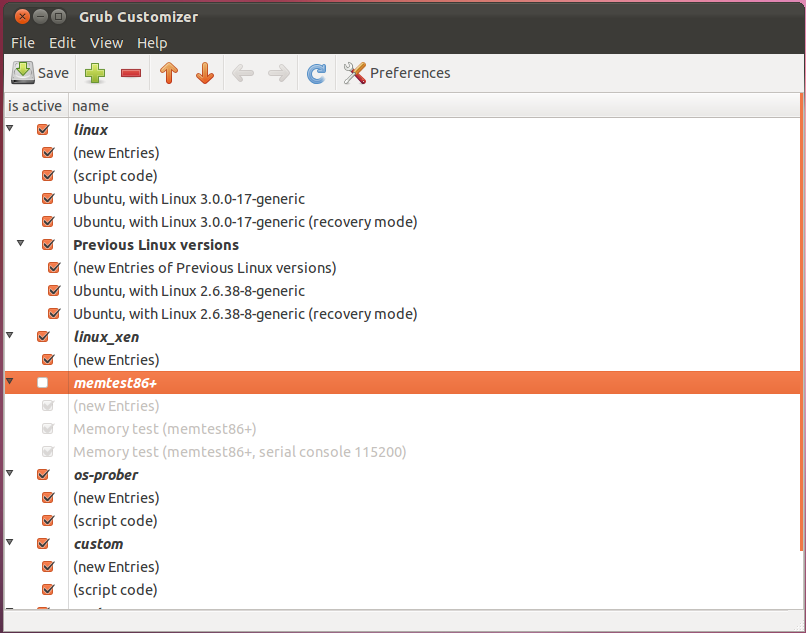Collapse the memtest86+ tree node
The image size is (806, 633).
click(10, 382)
